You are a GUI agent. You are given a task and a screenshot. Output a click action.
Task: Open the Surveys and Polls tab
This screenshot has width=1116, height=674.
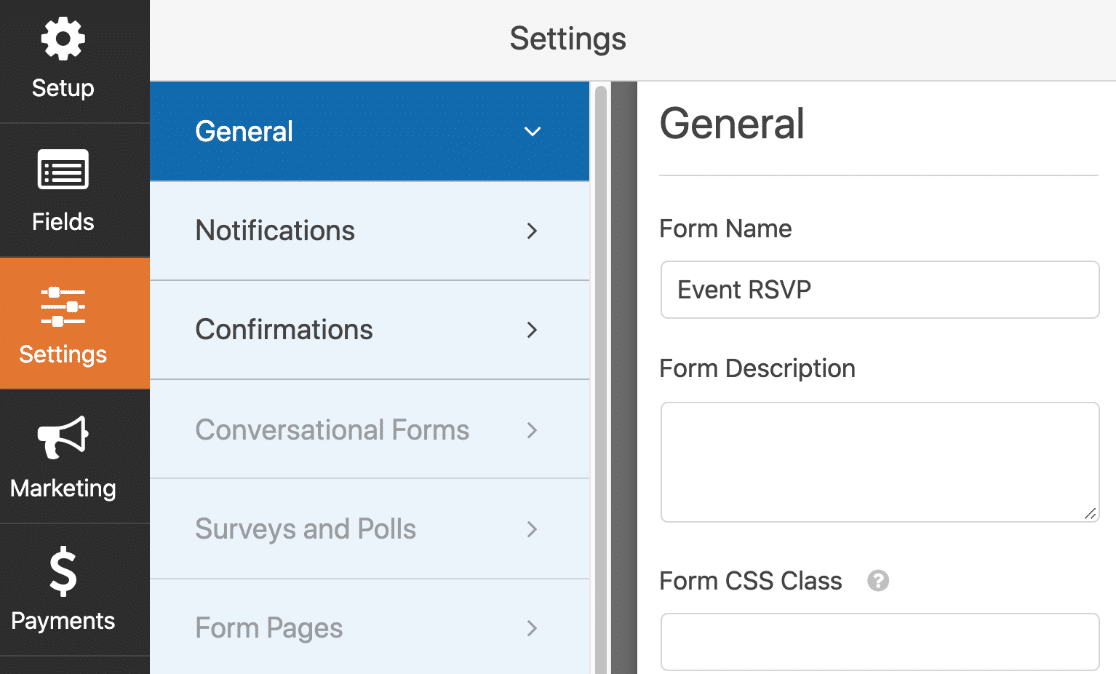[369, 529]
